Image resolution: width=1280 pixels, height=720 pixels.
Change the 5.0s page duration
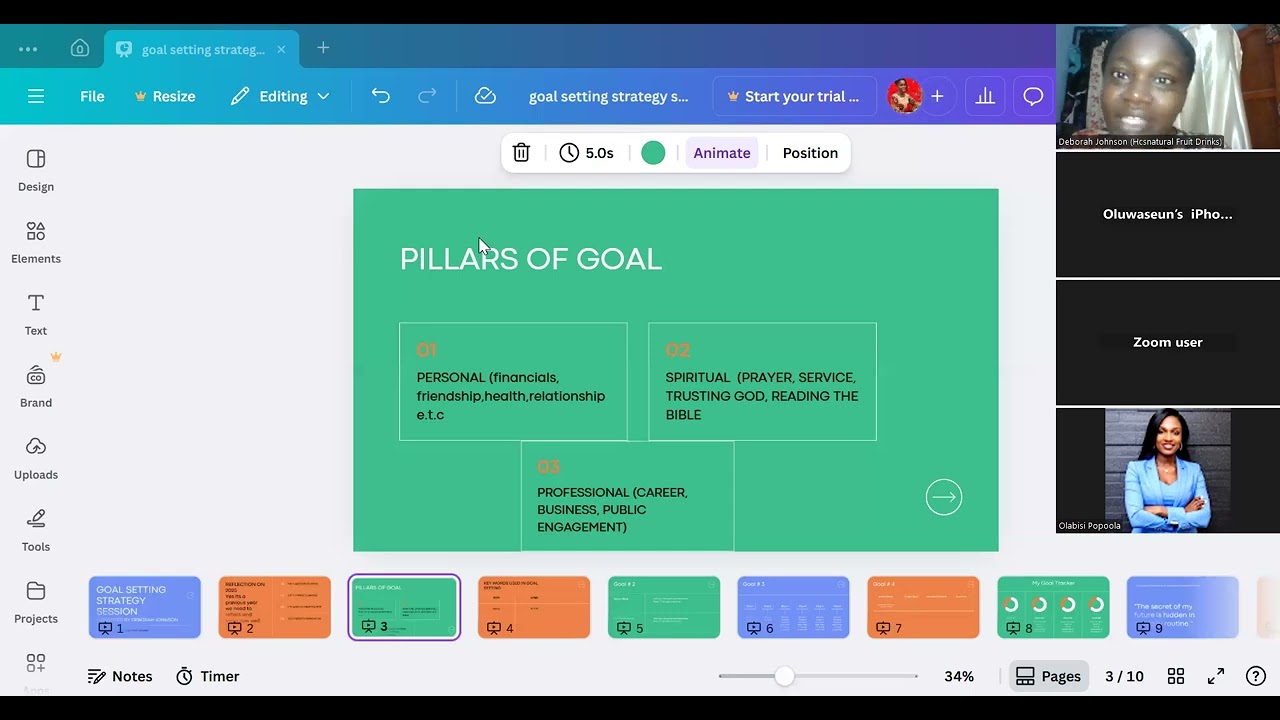[587, 153]
